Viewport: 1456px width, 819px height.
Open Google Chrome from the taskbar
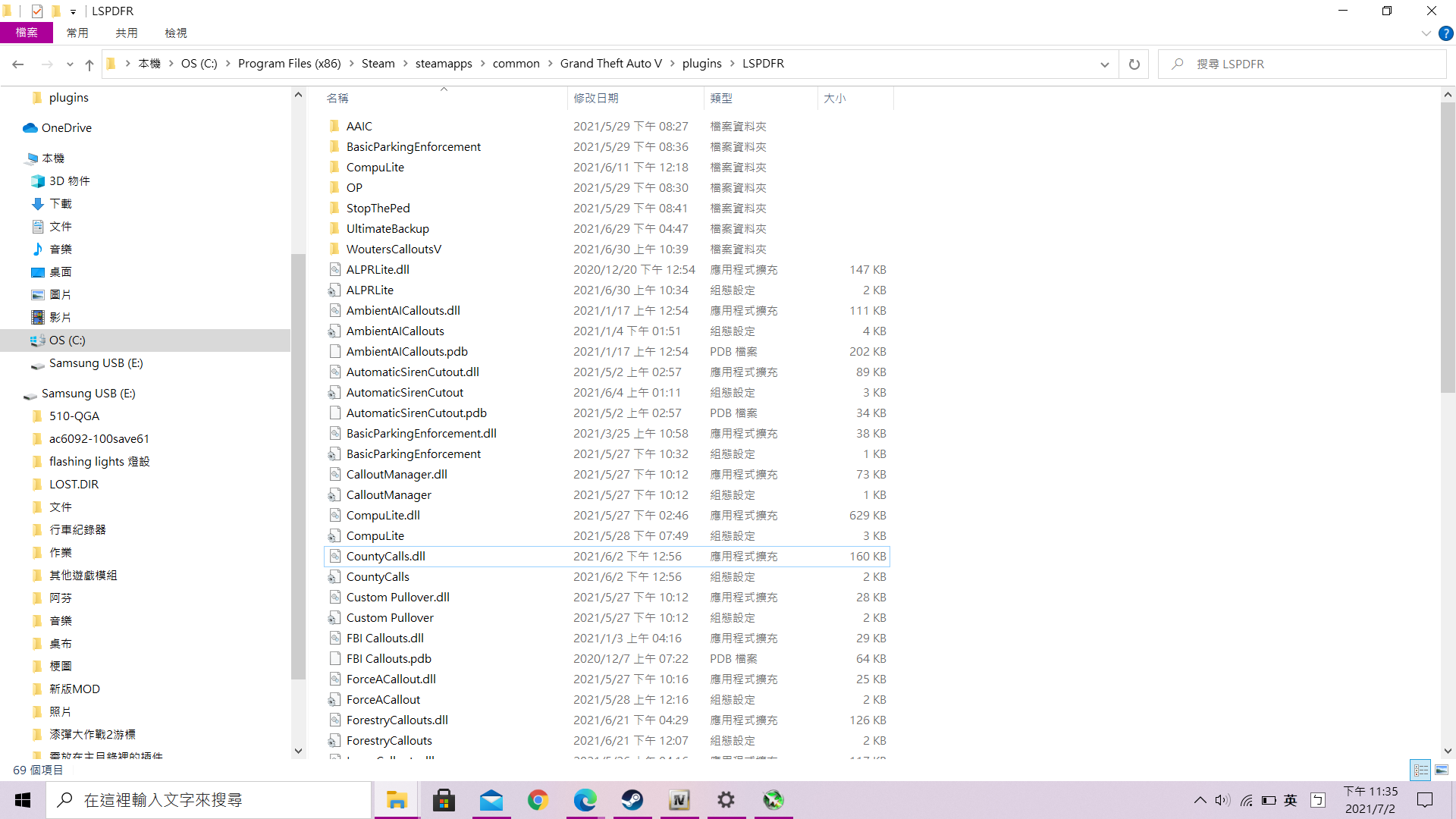538,800
